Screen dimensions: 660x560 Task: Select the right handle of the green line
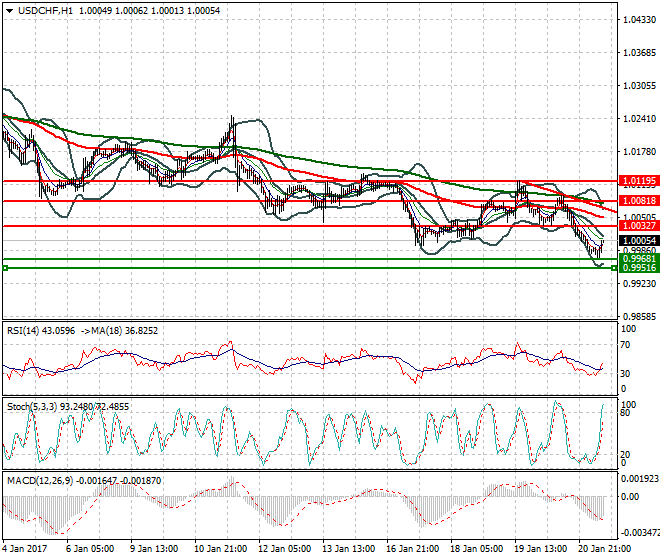613,268
